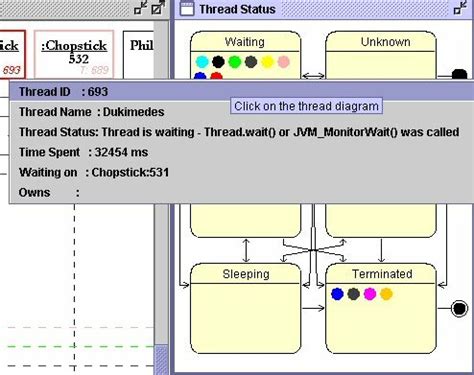Screen dimensions: 474x375
Task: Select the :Chopstick 532 object box
Action: point(74,55)
